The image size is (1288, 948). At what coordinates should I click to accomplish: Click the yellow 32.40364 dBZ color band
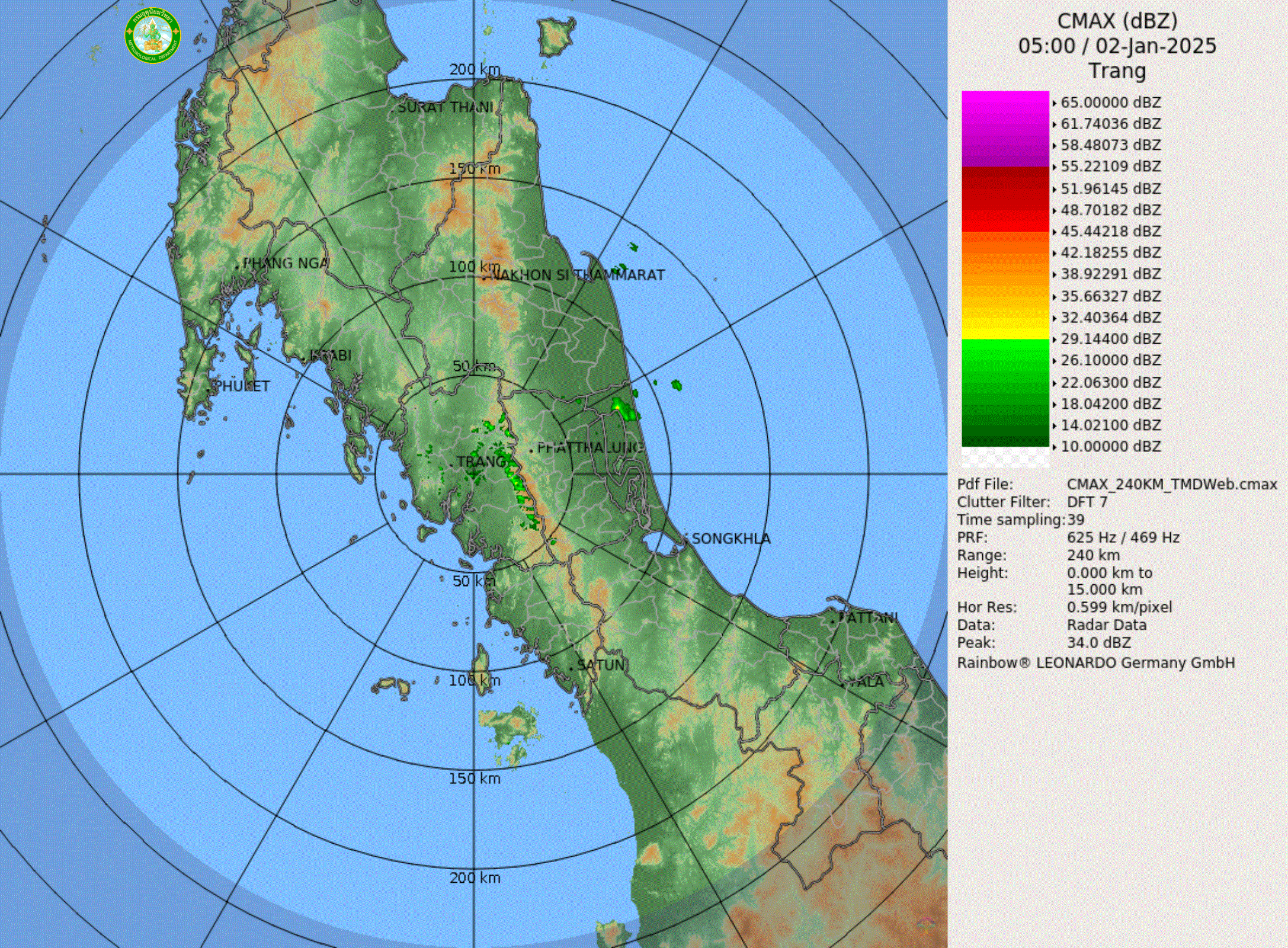[1005, 318]
